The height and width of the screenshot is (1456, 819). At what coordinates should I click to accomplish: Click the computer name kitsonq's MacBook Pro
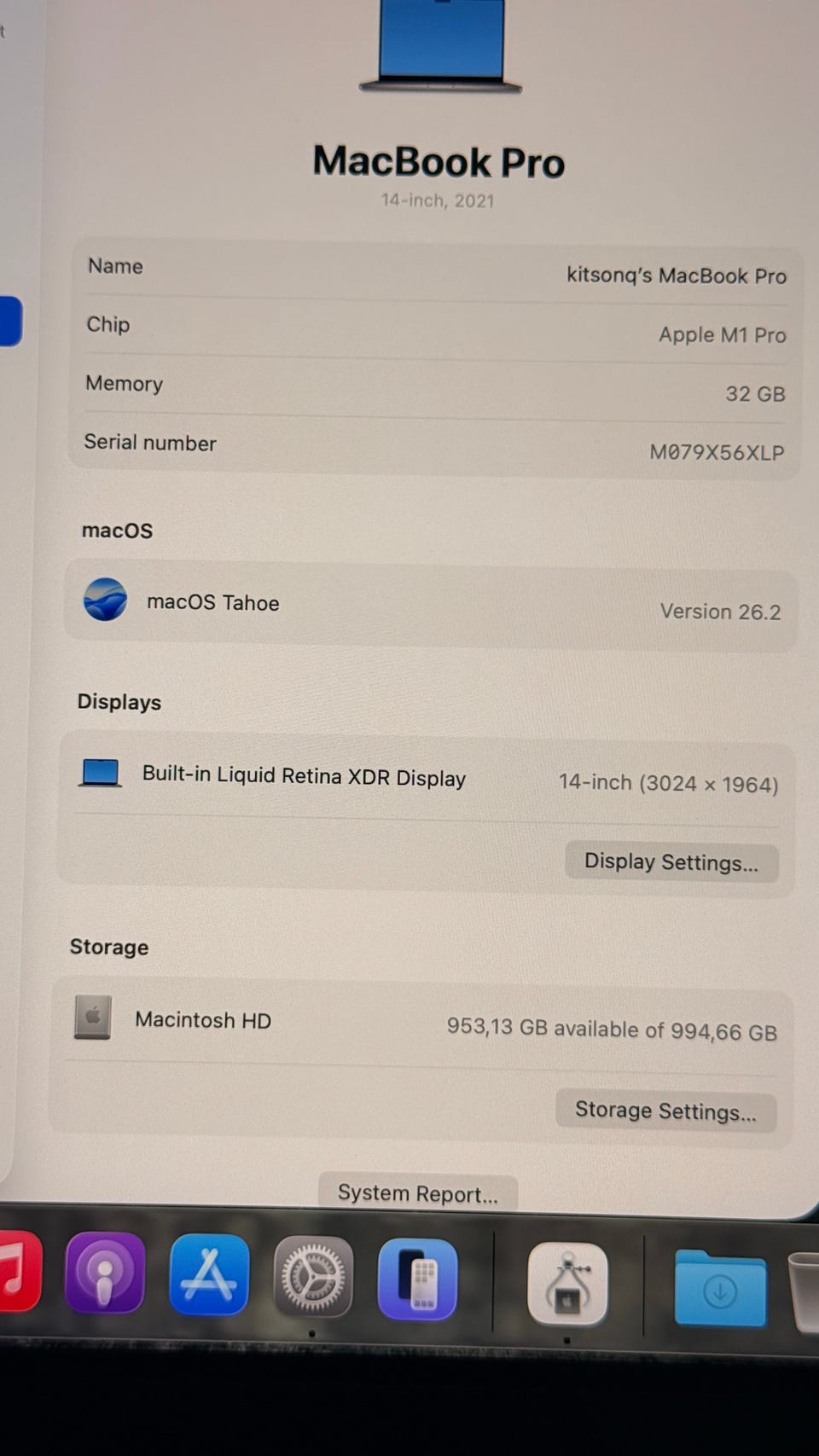coord(677,276)
